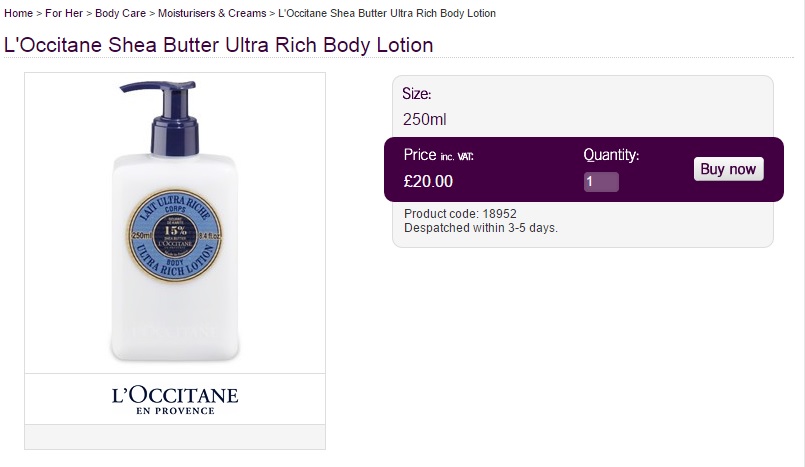Focus the Quantity input field
Screen dimensions: 805x467
[x=601, y=182]
